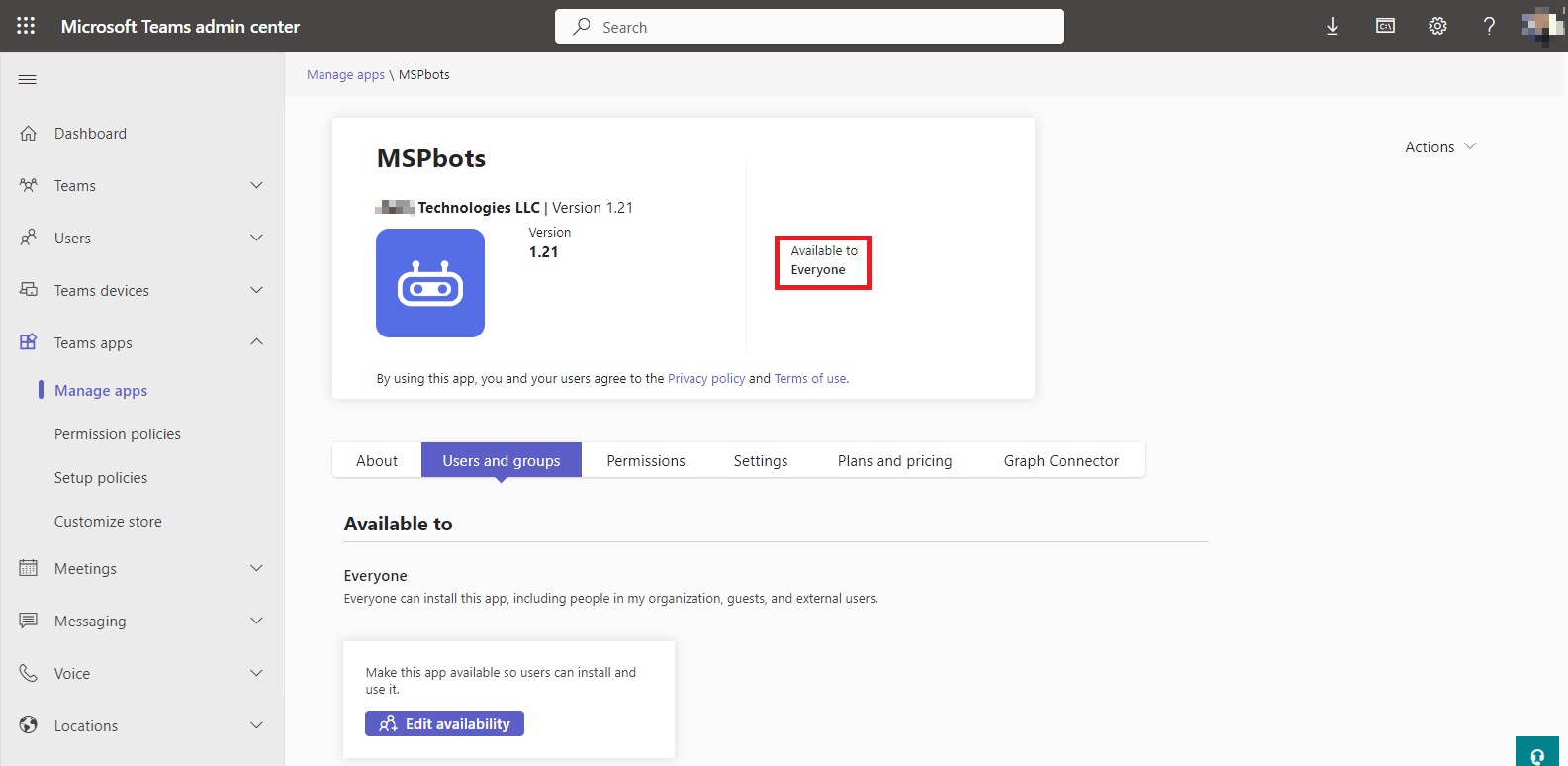Click the MSPbots robot app icon
The width and height of the screenshot is (1568, 766).
tap(430, 283)
